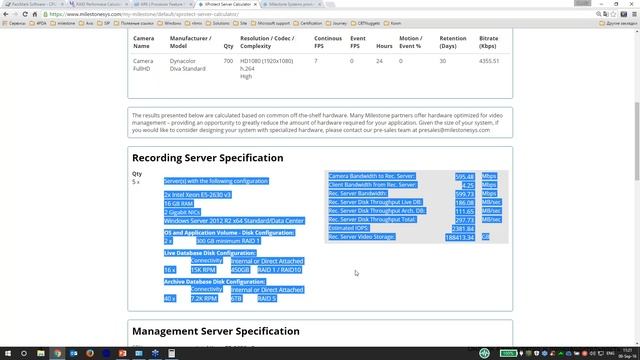Click the Live Database Disk Configuration label
Screen dimensions: 640x360
[x=210, y=253]
